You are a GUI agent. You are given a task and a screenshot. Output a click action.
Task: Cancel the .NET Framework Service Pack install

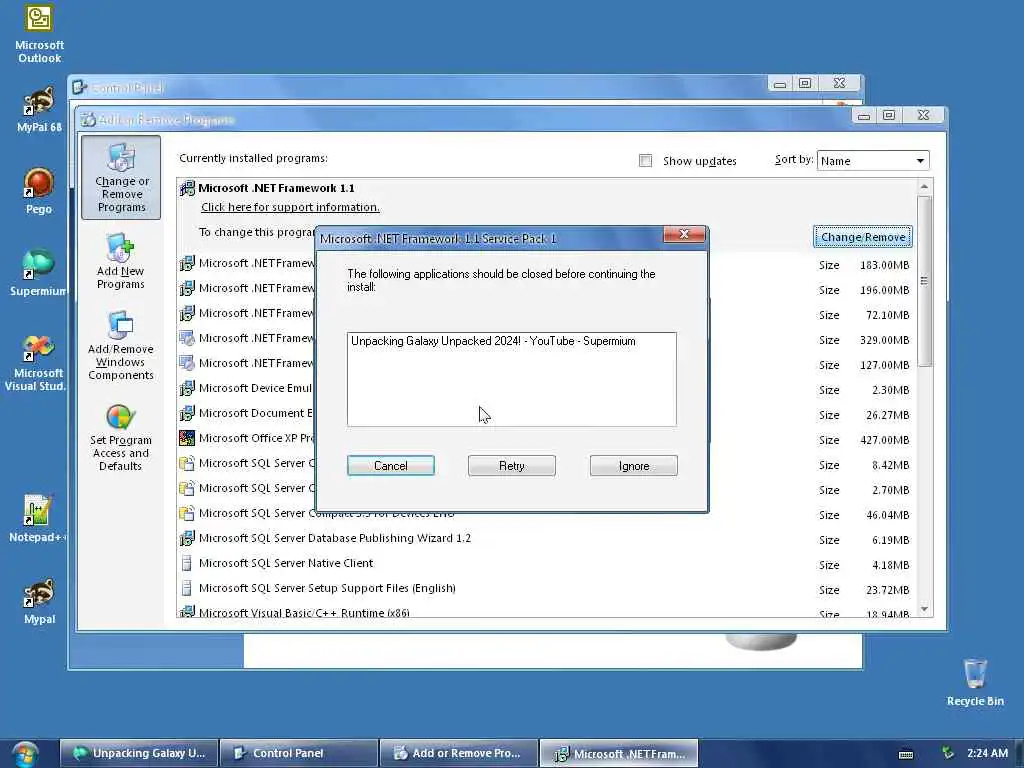click(x=391, y=466)
